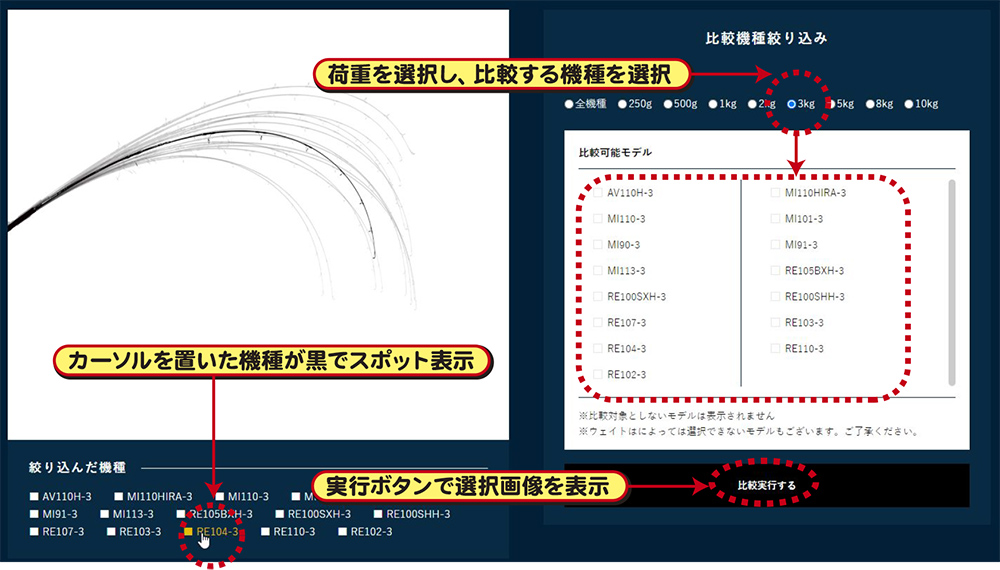Viewport: 1000px width, 570px height.
Task: Check AV110H-3 in the 比較可能モデル list
Action: [598, 193]
